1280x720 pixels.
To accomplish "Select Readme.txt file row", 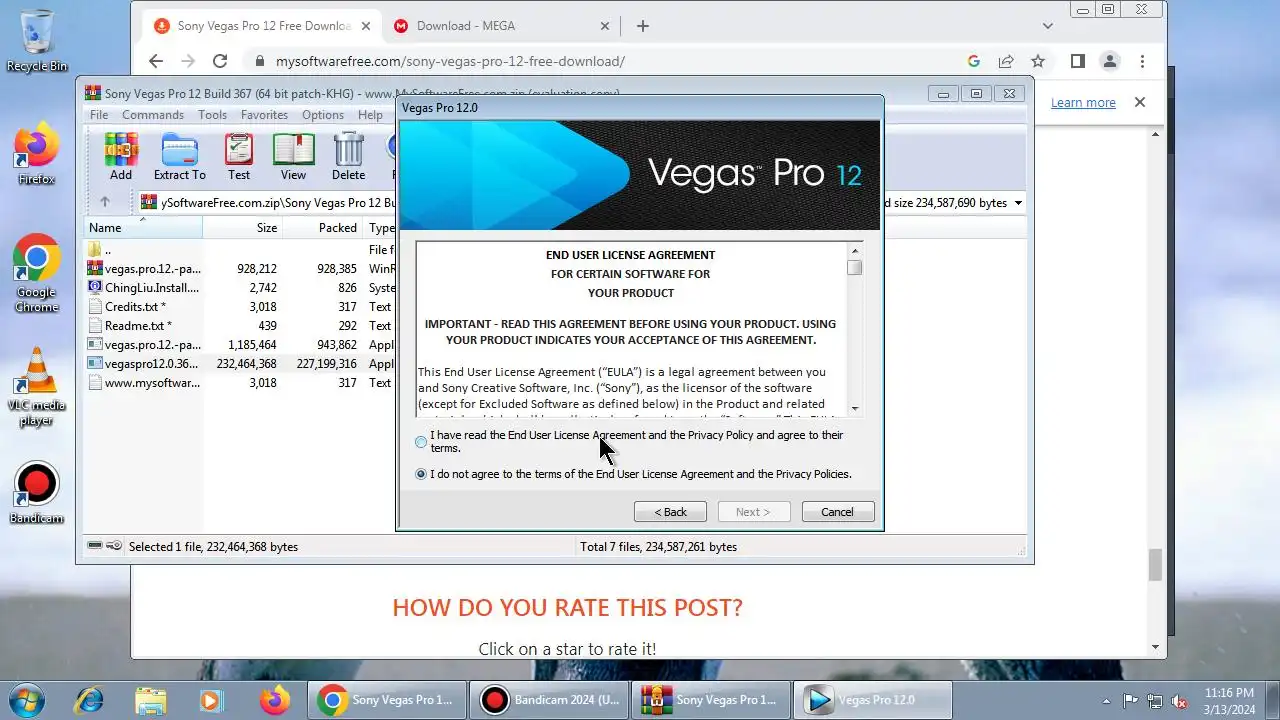I will (x=240, y=326).
